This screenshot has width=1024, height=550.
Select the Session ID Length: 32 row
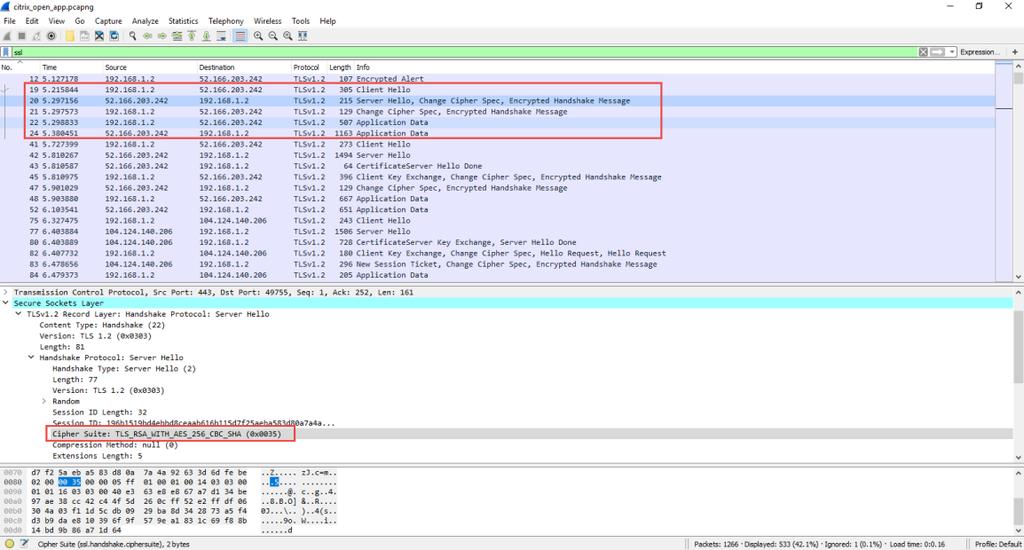pyautogui.click(x=507, y=412)
